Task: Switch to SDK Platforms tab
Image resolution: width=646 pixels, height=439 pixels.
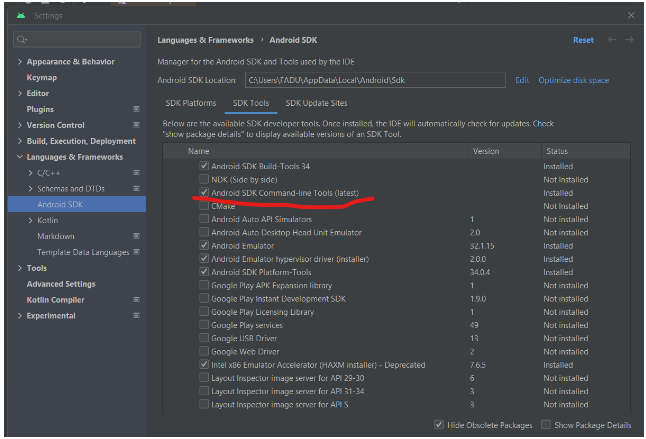Action: 191,103
